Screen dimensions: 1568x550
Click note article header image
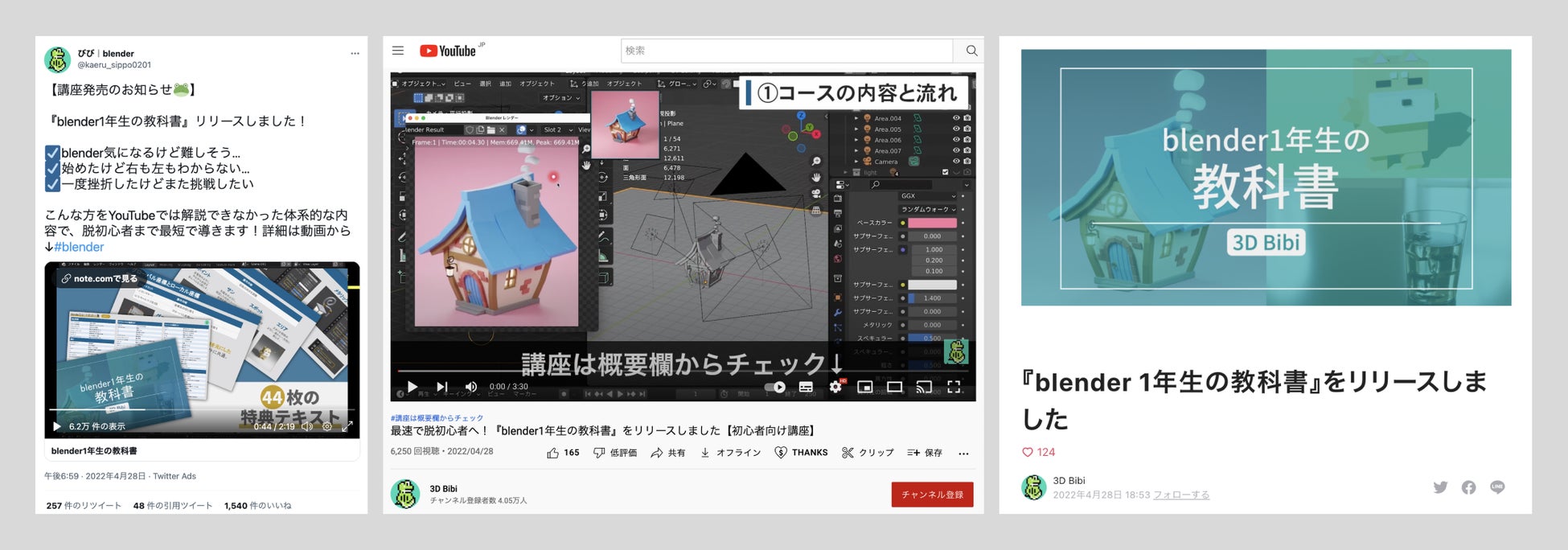[x=1266, y=178]
